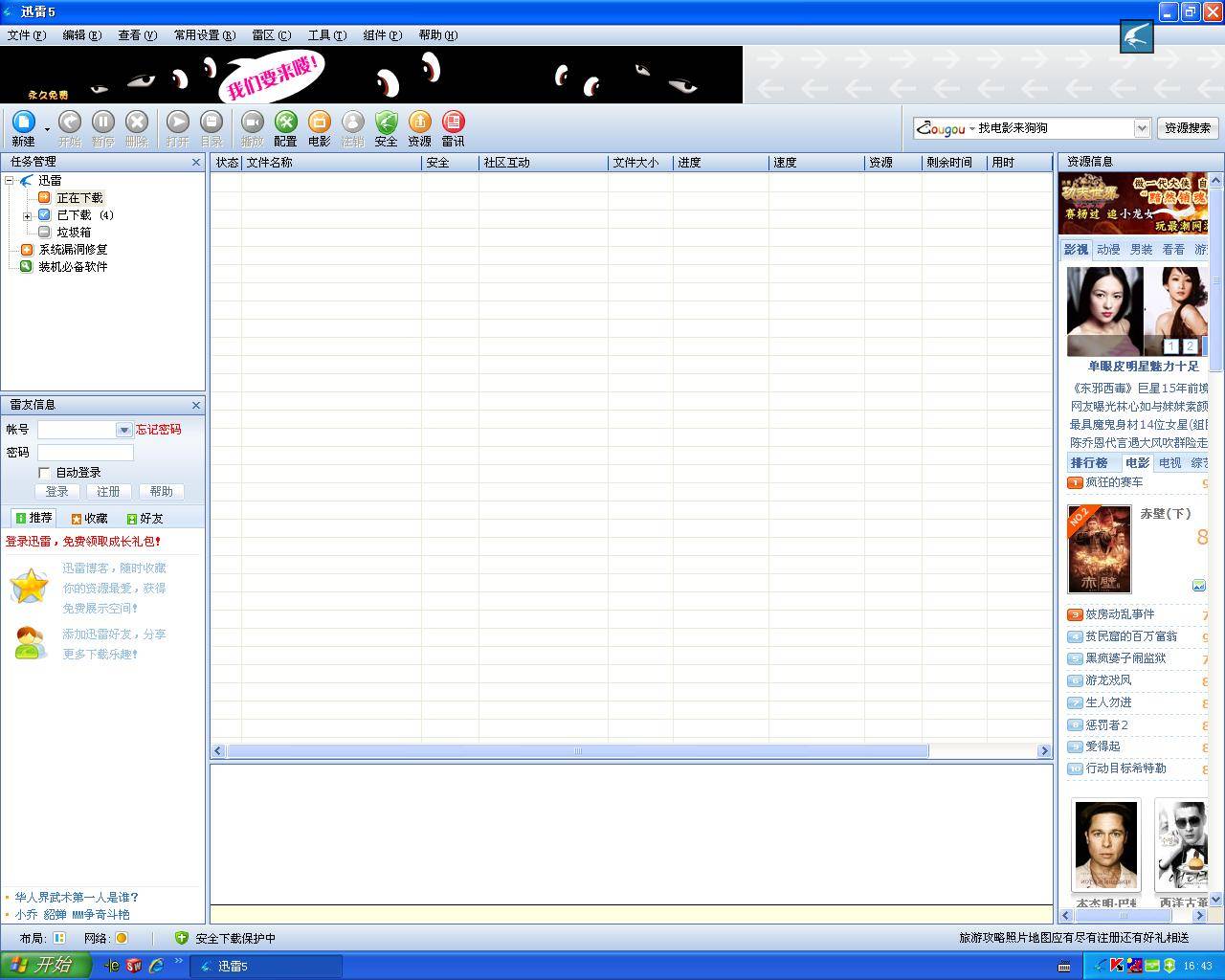Screen dimensions: 1225x980
Task: Select 系统漏洞修复 in the task tree
Action: coord(73,250)
